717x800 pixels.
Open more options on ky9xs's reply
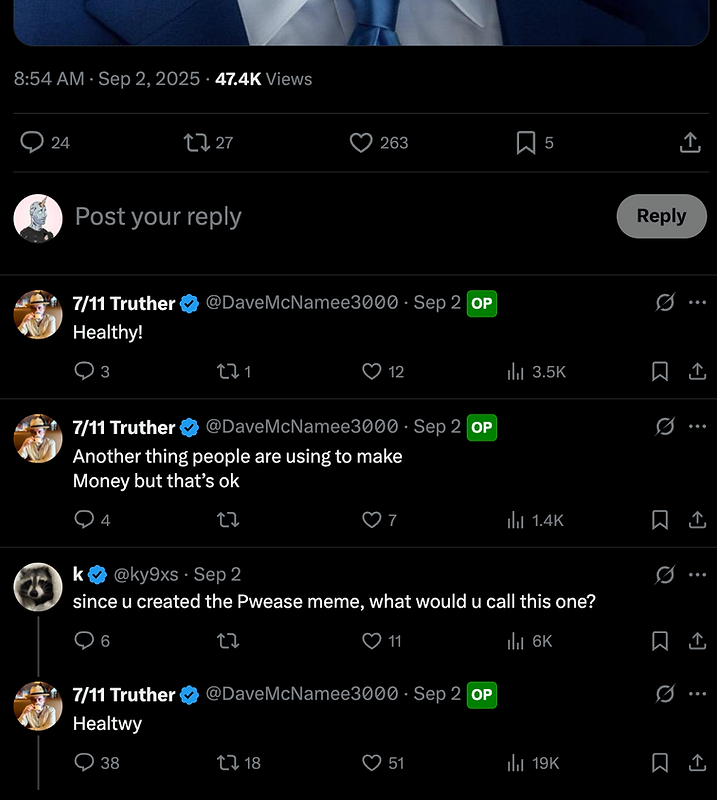point(696,575)
